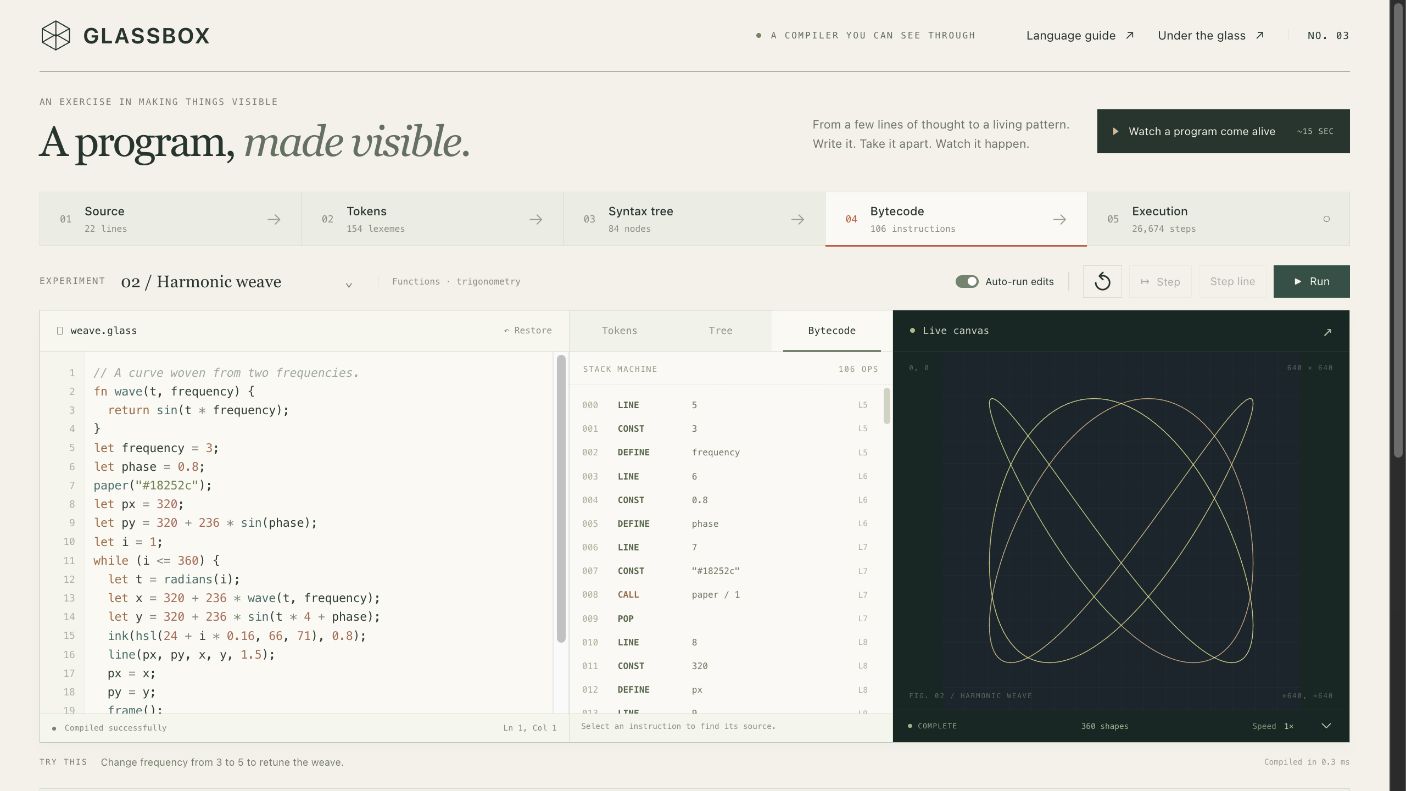Viewport: 1406px width, 791px height.
Task: Click the bytecode panel scrollbar
Action: tap(887, 407)
